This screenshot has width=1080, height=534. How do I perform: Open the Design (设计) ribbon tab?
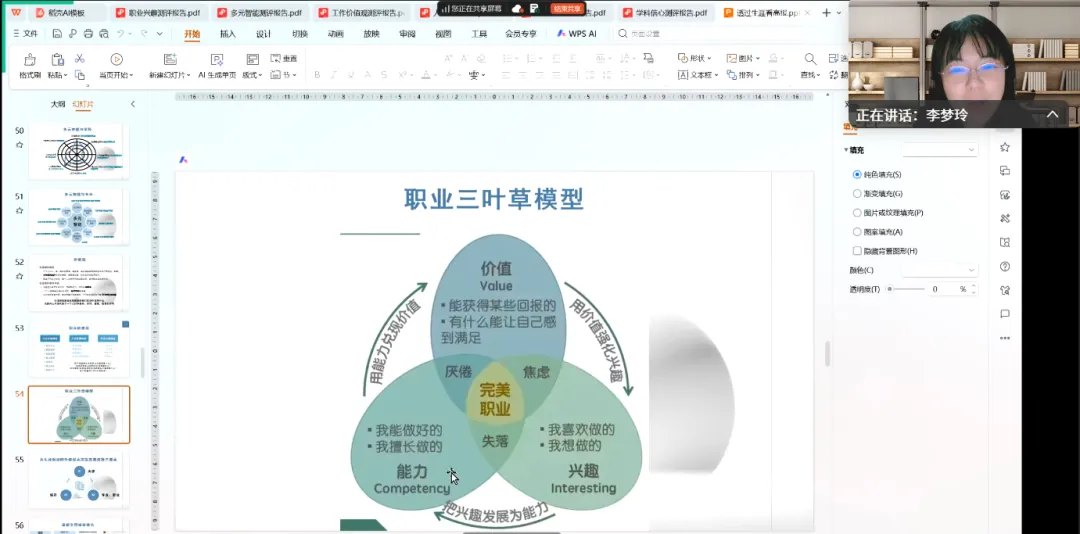coord(263,34)
